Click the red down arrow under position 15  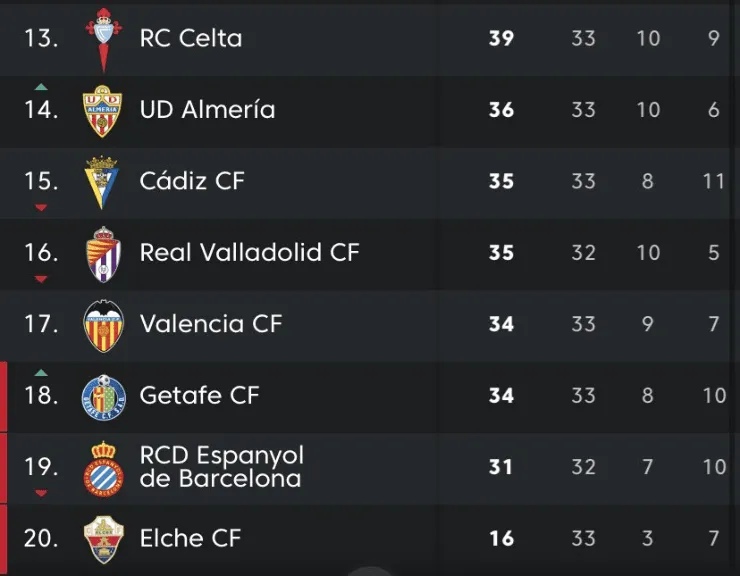tap(41, 207)
